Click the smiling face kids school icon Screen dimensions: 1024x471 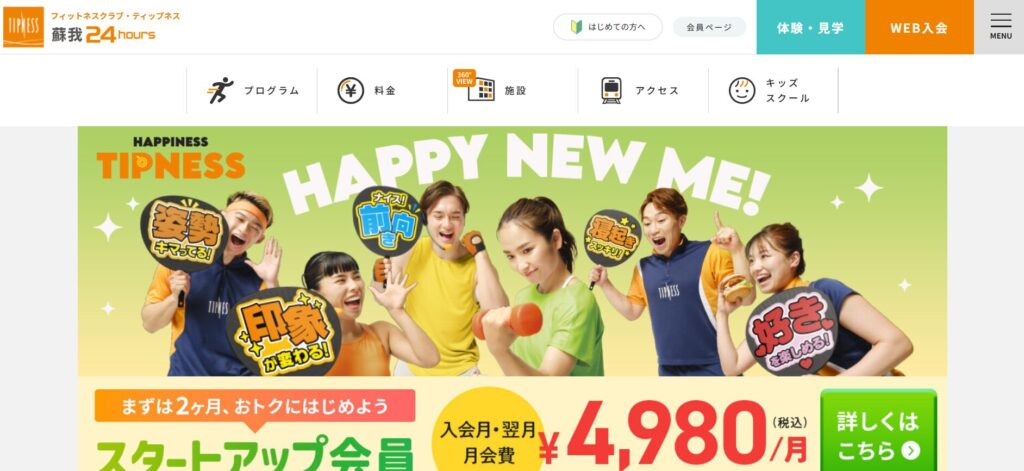[x=742, y=91]
